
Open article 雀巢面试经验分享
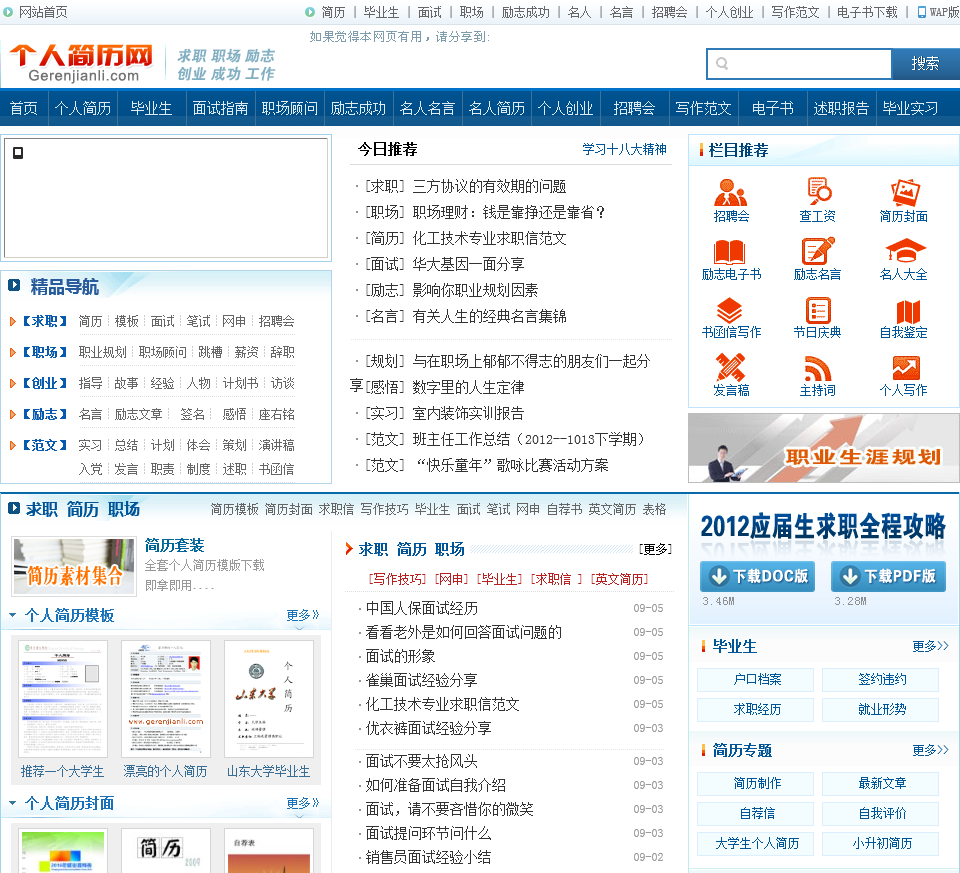tap(421, 680)
